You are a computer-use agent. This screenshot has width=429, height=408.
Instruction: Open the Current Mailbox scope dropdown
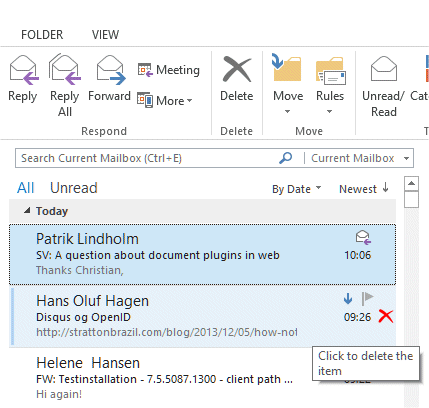coord(406,158)
